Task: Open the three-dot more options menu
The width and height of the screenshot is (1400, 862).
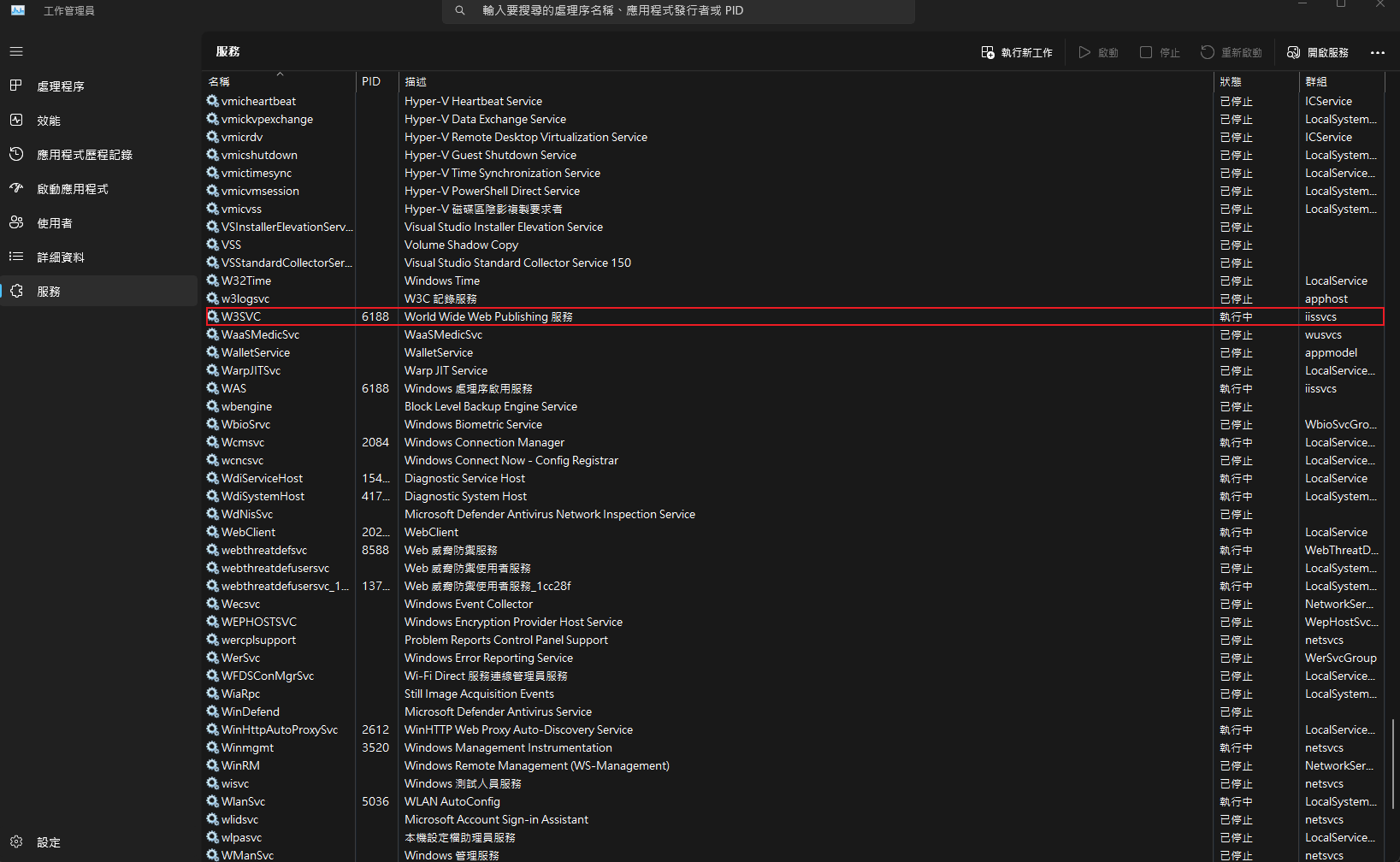Action: coord(1377,52)
